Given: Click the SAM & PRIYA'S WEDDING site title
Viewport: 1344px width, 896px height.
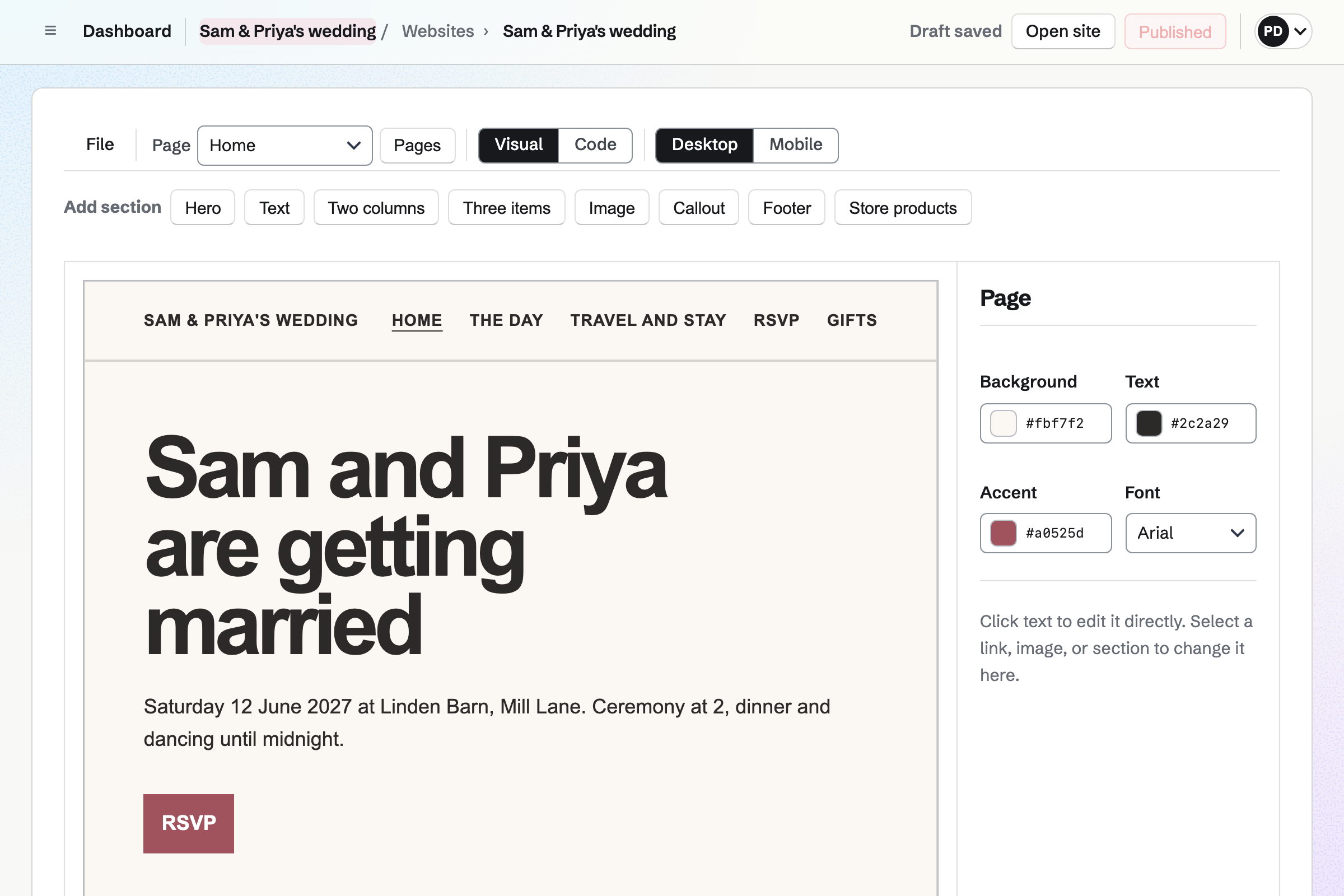Looking at the screenshot, I should 251,320.
